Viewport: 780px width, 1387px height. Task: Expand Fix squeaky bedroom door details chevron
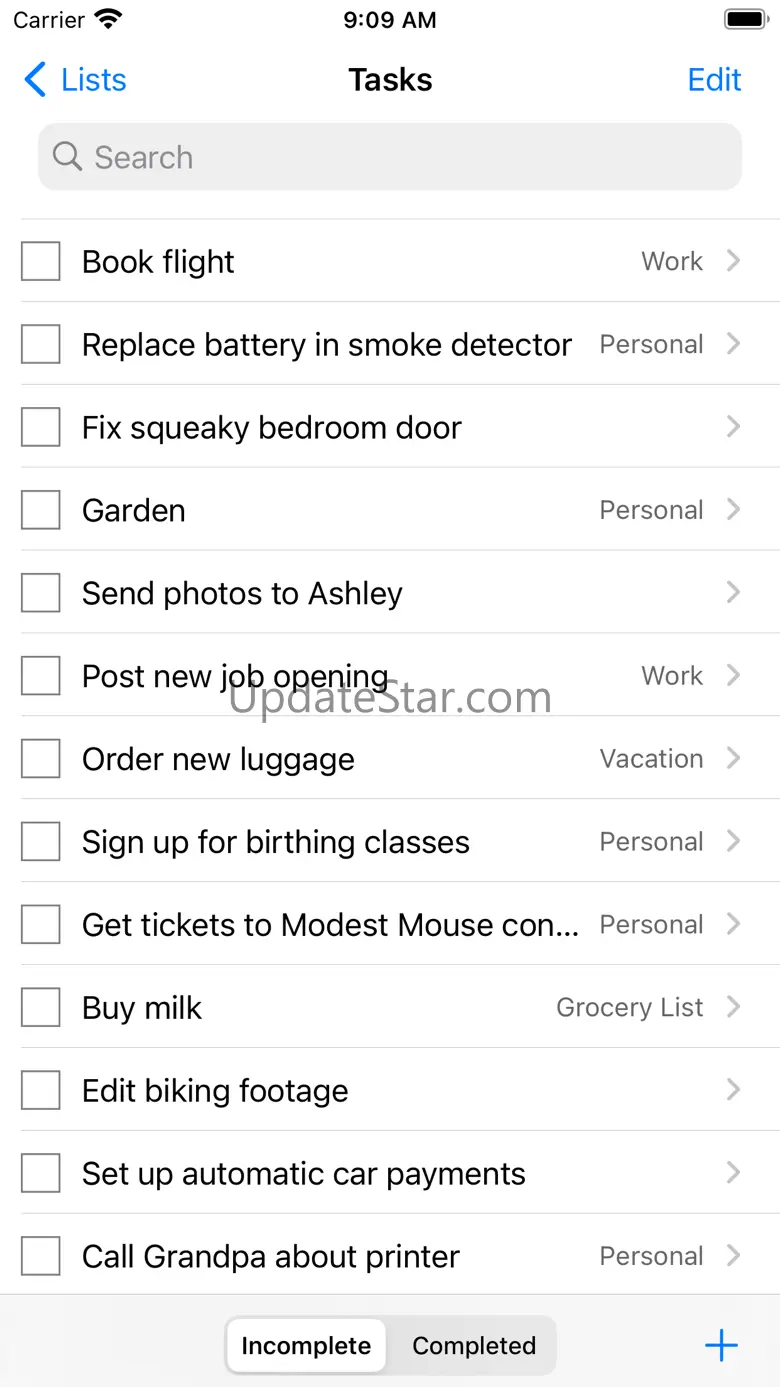[x=733, y=427]
